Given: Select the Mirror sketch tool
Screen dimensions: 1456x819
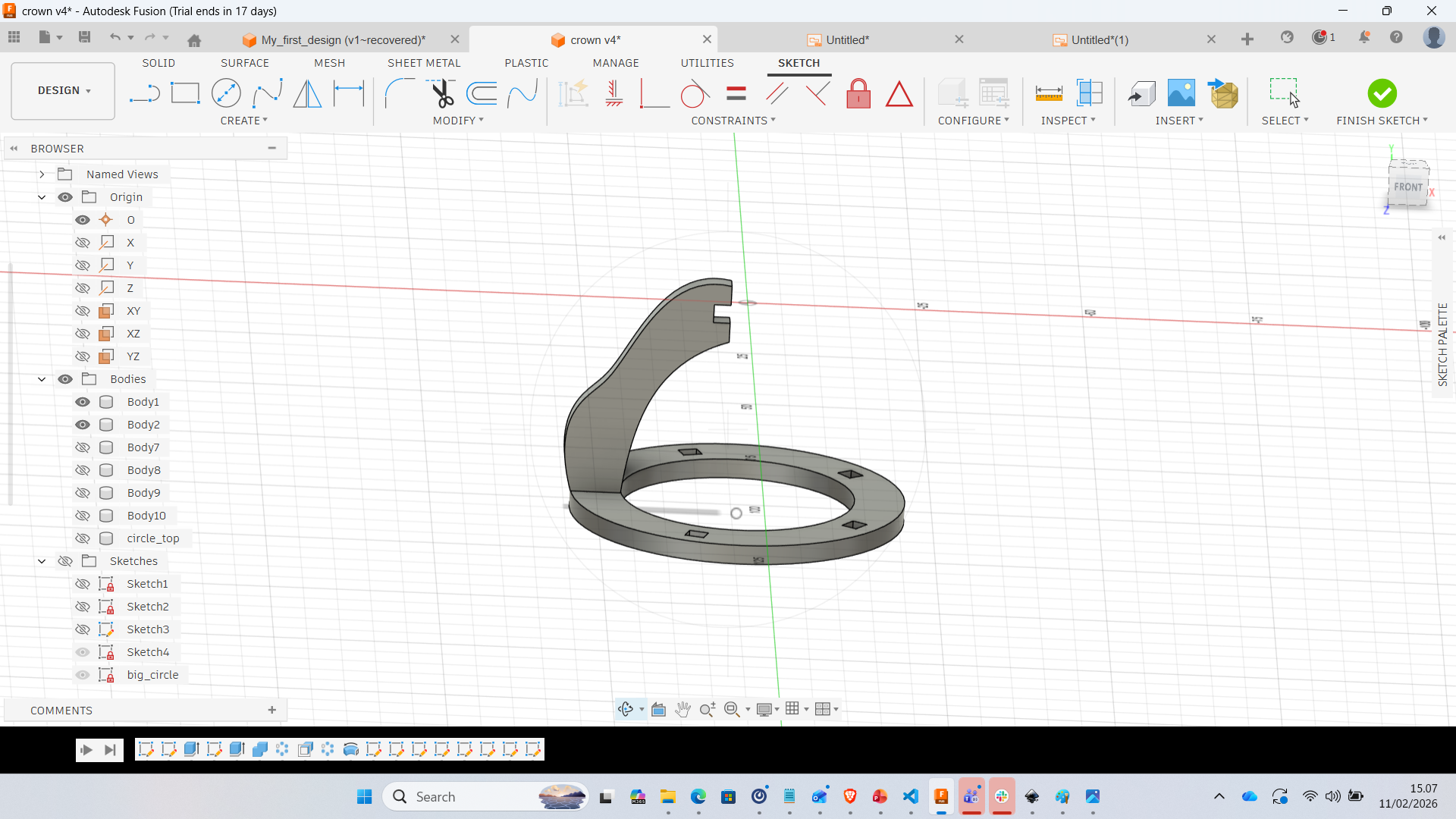Looking at the screenshot, I should (x=307, y=94).
